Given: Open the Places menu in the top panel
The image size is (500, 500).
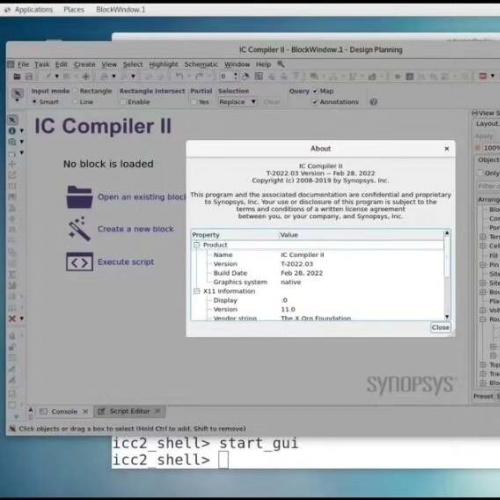Looking at the screenshot, I should pyautogui.click(x=74, y=10).
